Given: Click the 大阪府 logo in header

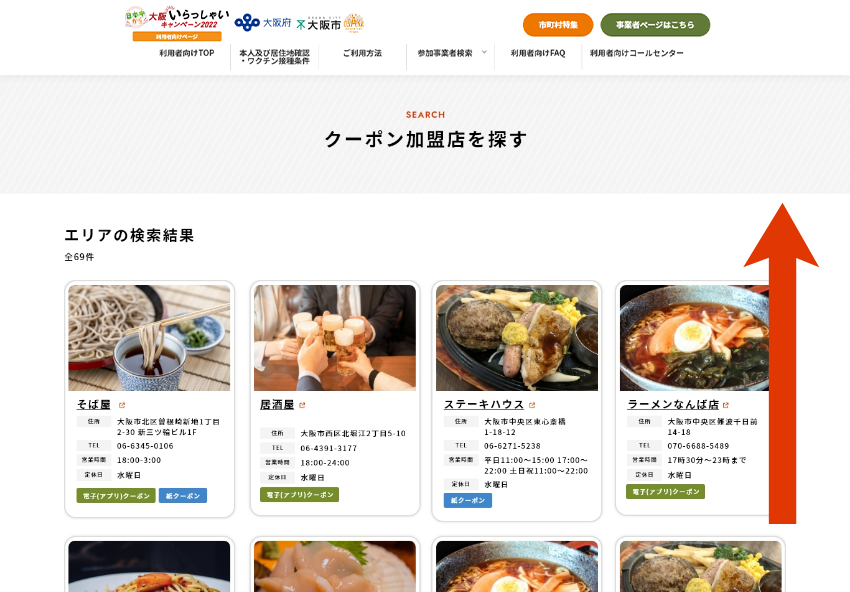Looking at the screenshot, I should pyautogui.click(x=263, y=23).
